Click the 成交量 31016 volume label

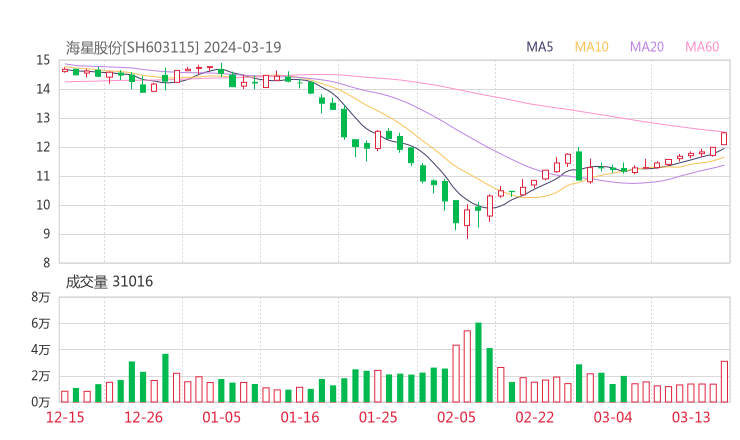pos(109,281)
